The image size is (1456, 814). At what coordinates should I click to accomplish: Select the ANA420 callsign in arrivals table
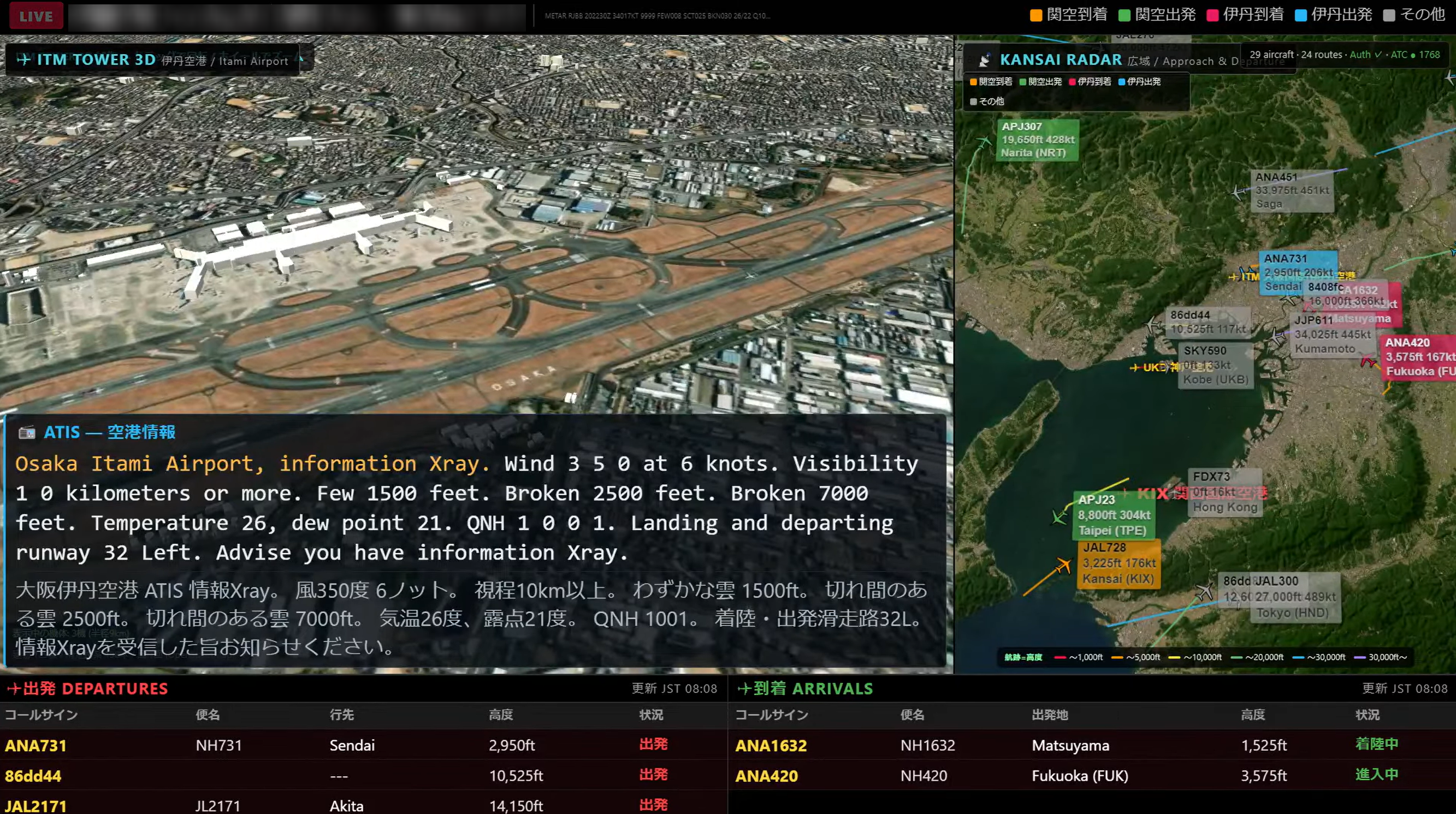click(x=766, y=776)
